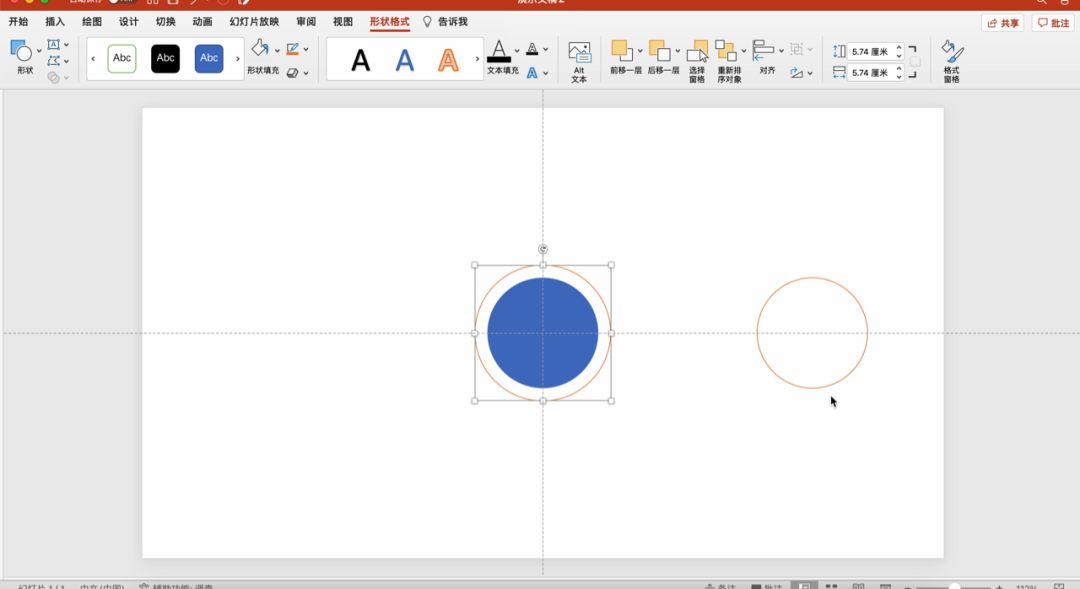Screen dimensions: 1080x589
Task: Apply the black A WordArt style
Action: 360,61
